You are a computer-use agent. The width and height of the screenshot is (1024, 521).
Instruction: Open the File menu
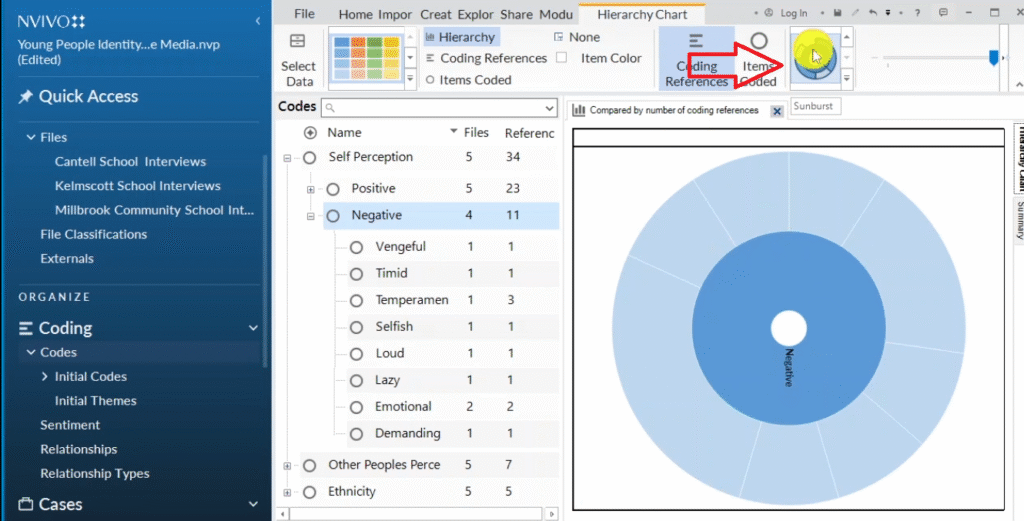(304, 14)
